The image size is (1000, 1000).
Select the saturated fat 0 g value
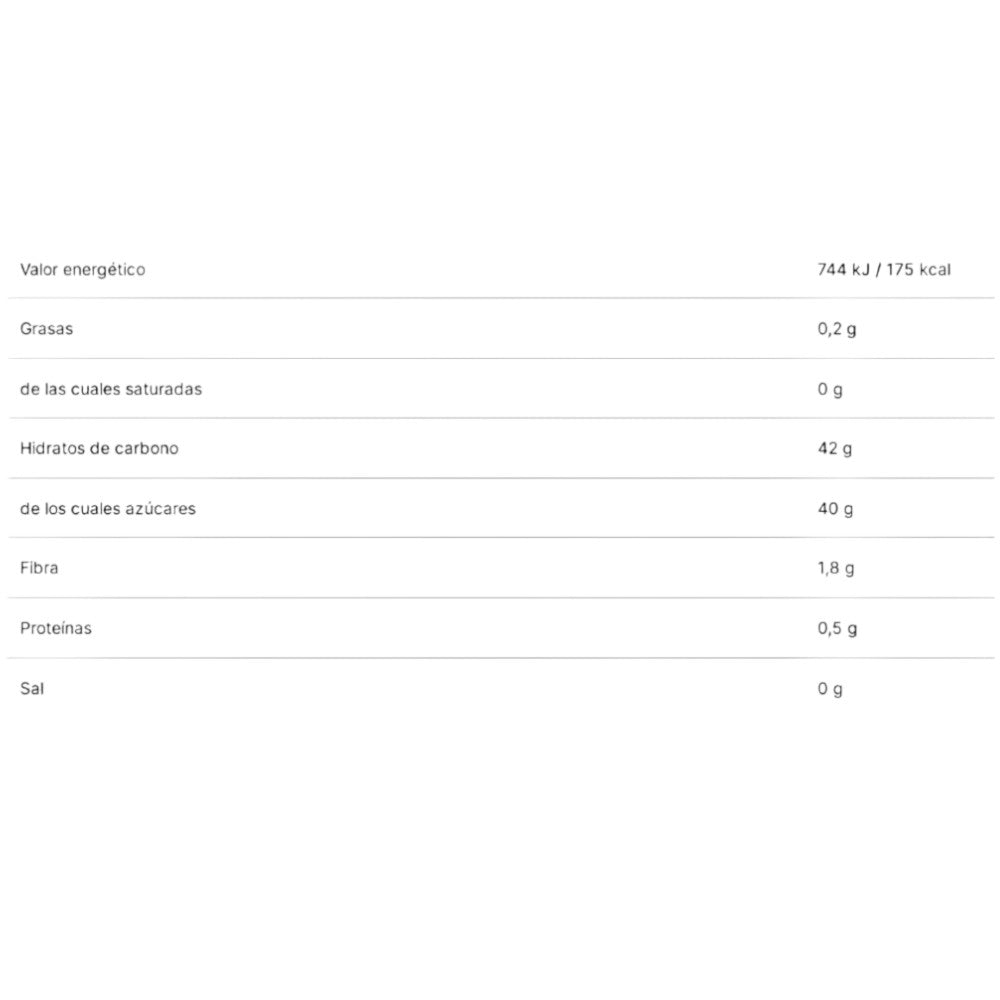829,389
